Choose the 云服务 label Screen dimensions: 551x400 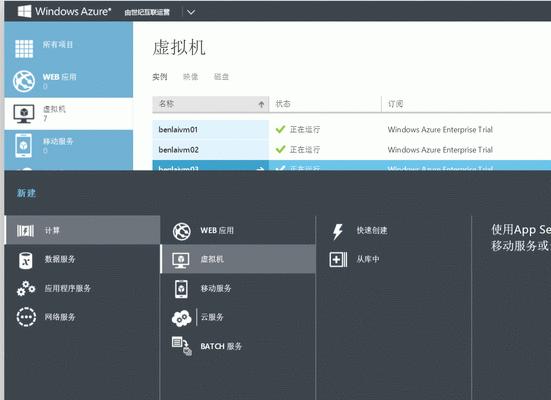(x=212, y=317)
